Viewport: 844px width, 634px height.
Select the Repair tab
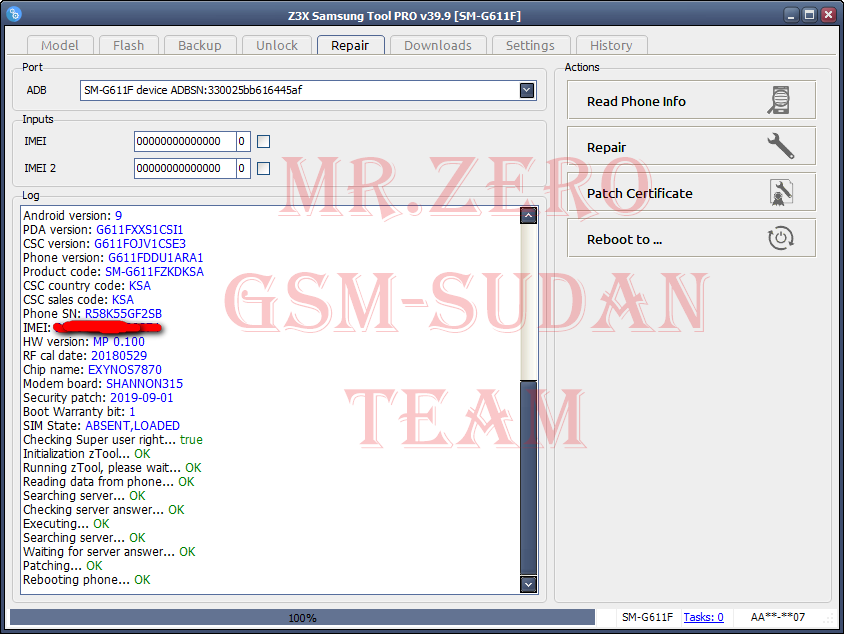click(350, 45)
